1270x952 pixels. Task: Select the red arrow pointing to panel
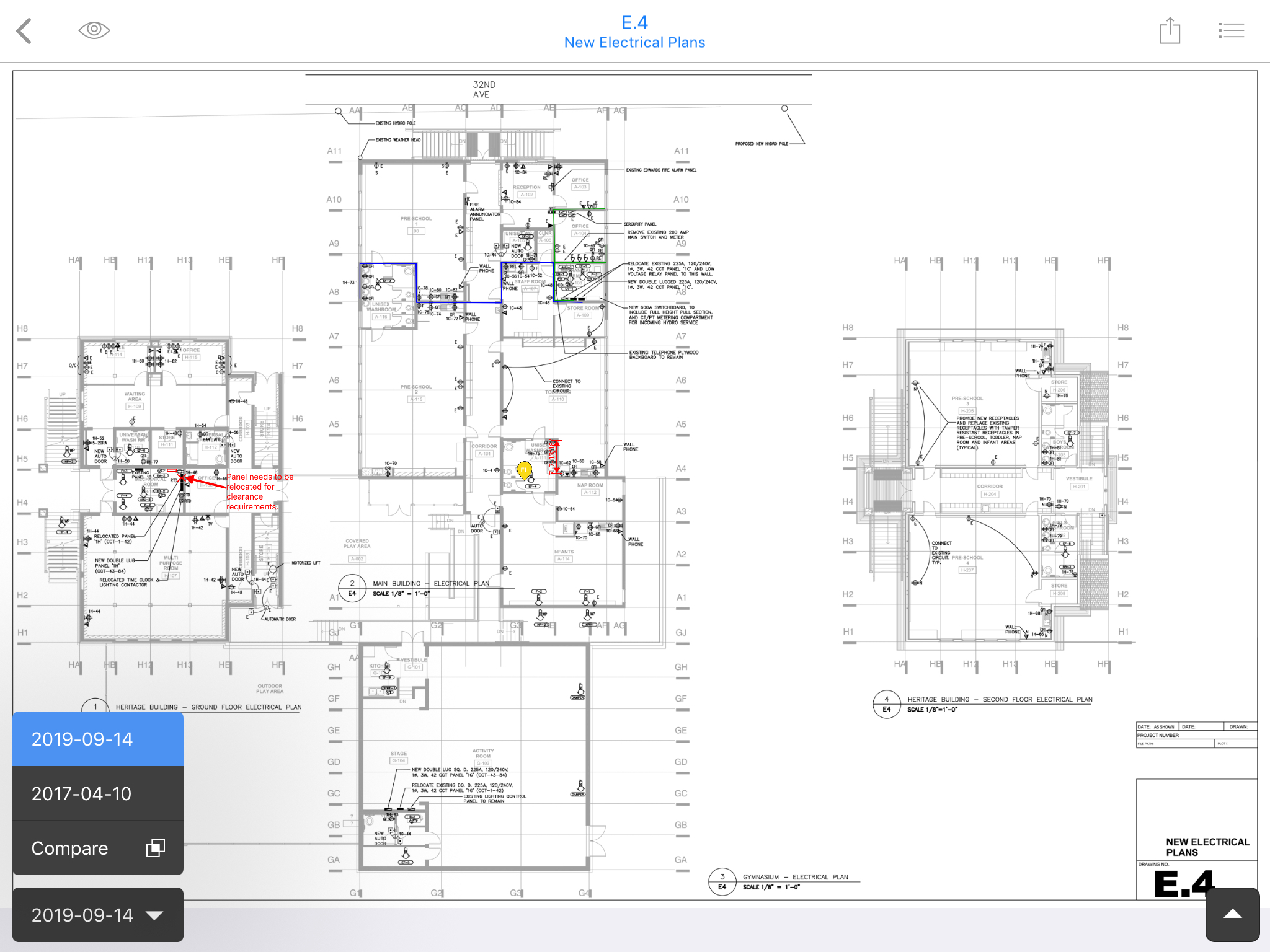point(206,482)
